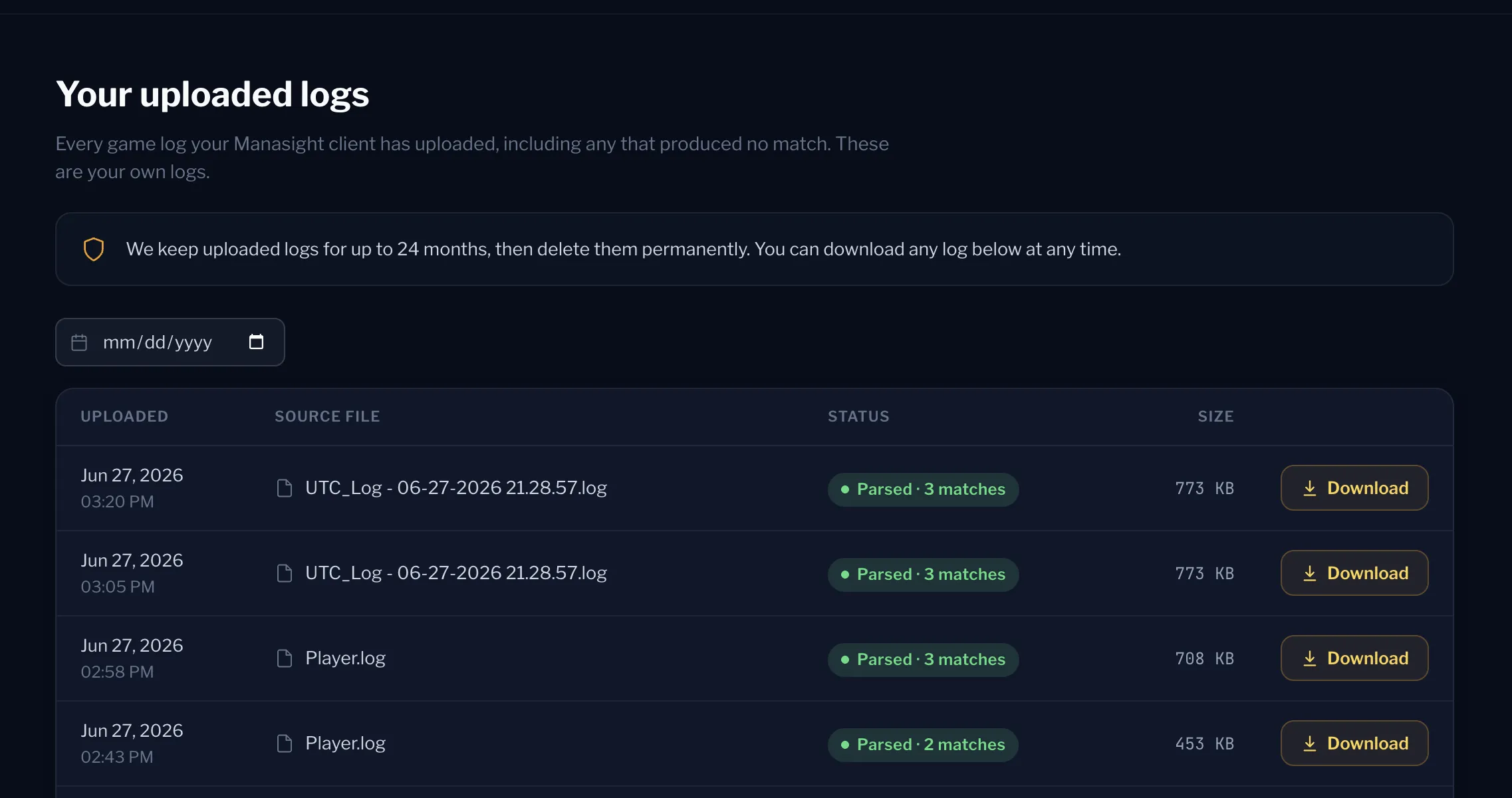Click Player.log name in 02:43 PM row
Screen dimensions: 1512x798
(345, 743)
